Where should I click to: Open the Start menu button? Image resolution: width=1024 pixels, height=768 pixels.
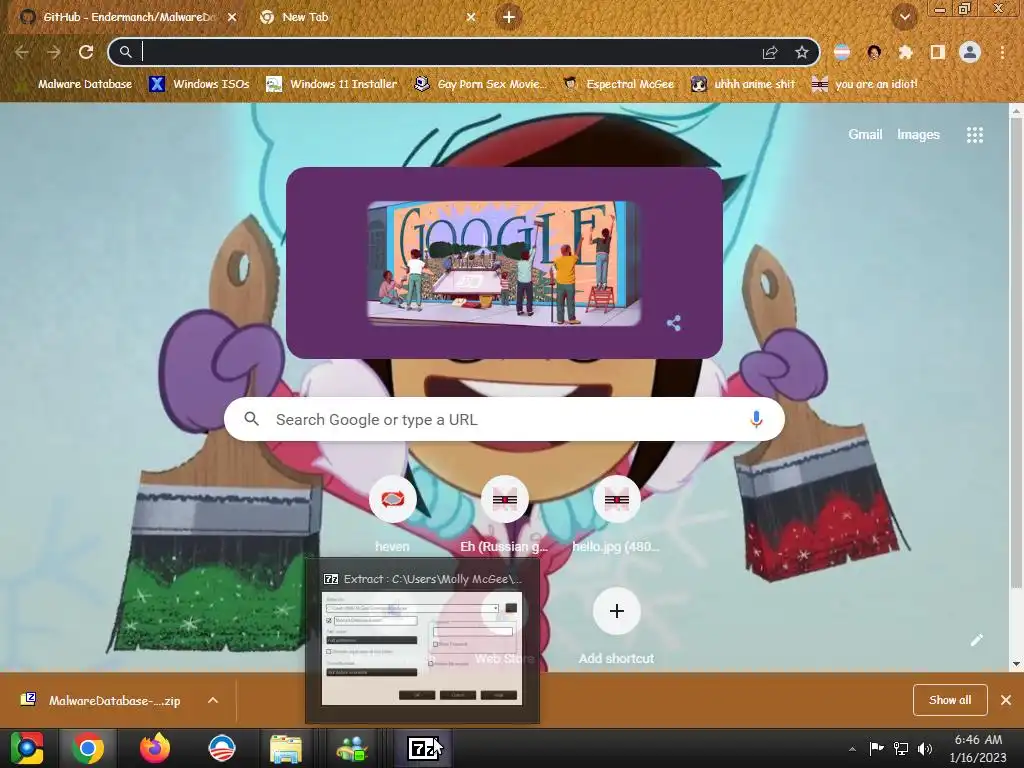(x=27, y=748)
